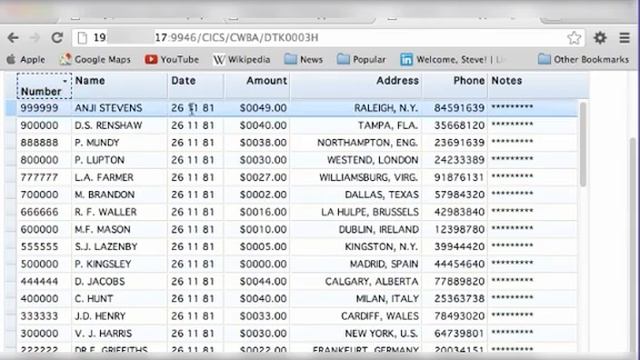Select the row number 999999

tap(40, 108)
